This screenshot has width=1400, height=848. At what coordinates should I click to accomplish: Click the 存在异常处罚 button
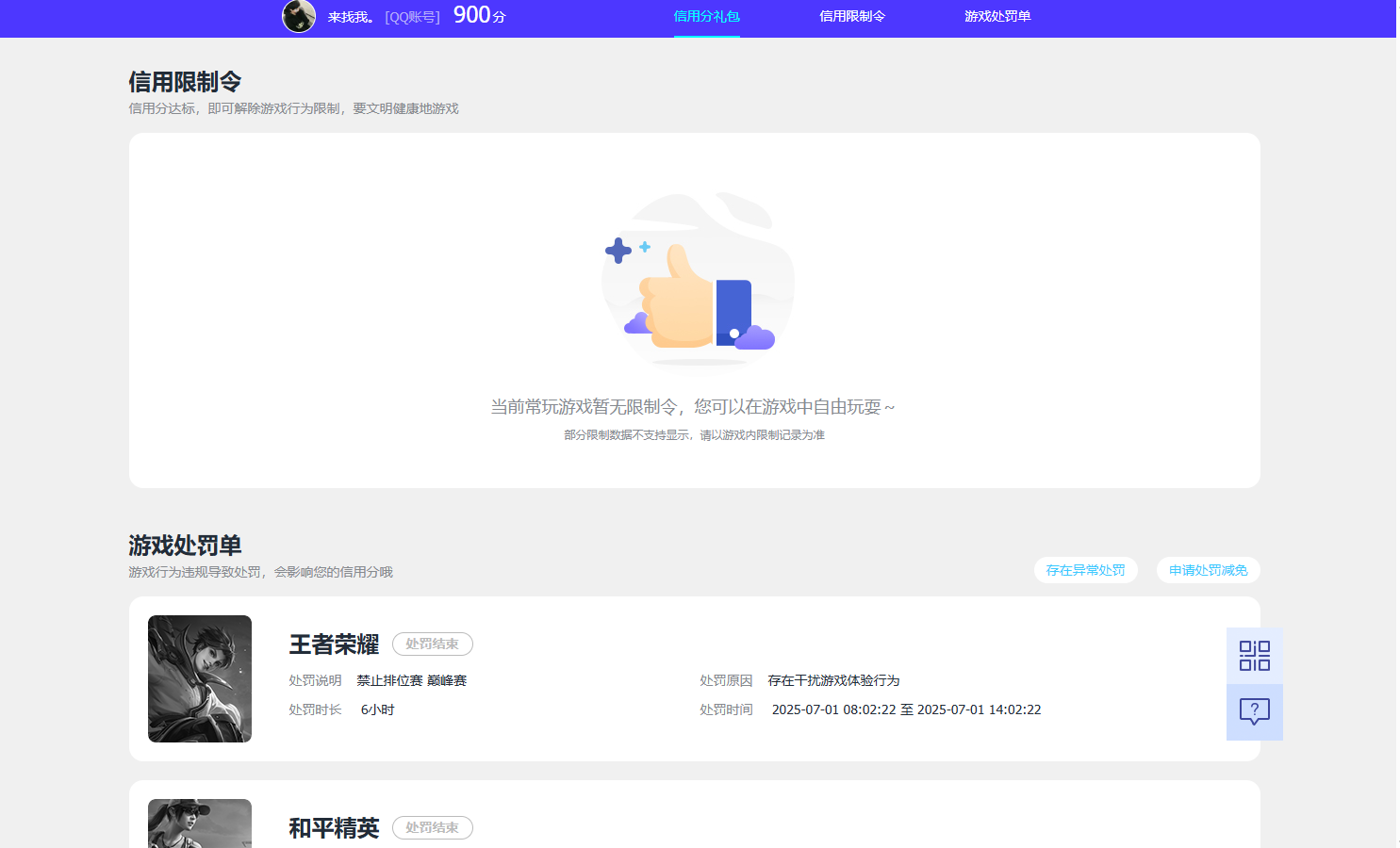click(x=1085, y=570)
